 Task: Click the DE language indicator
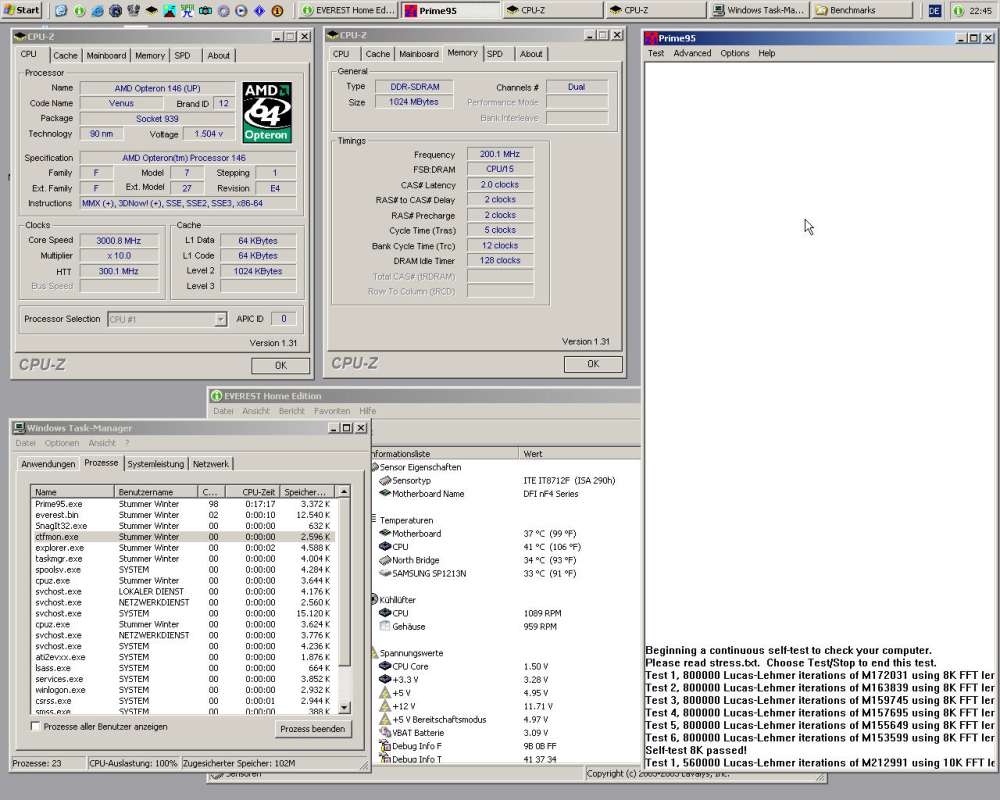pos(934,10)
